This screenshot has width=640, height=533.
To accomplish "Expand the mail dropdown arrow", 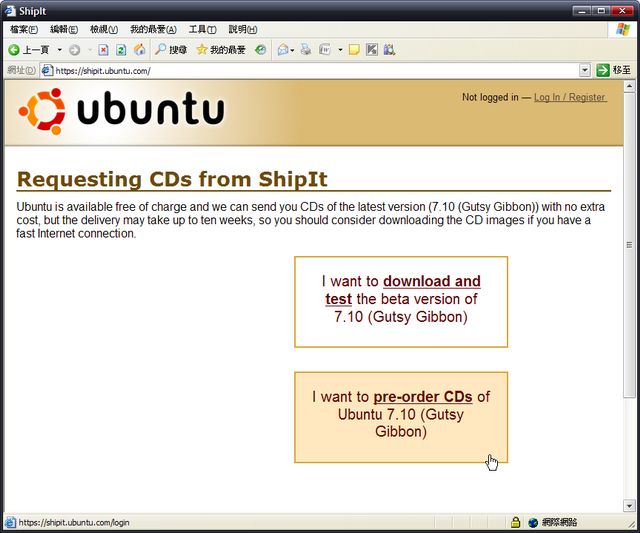I will point(292,50).
